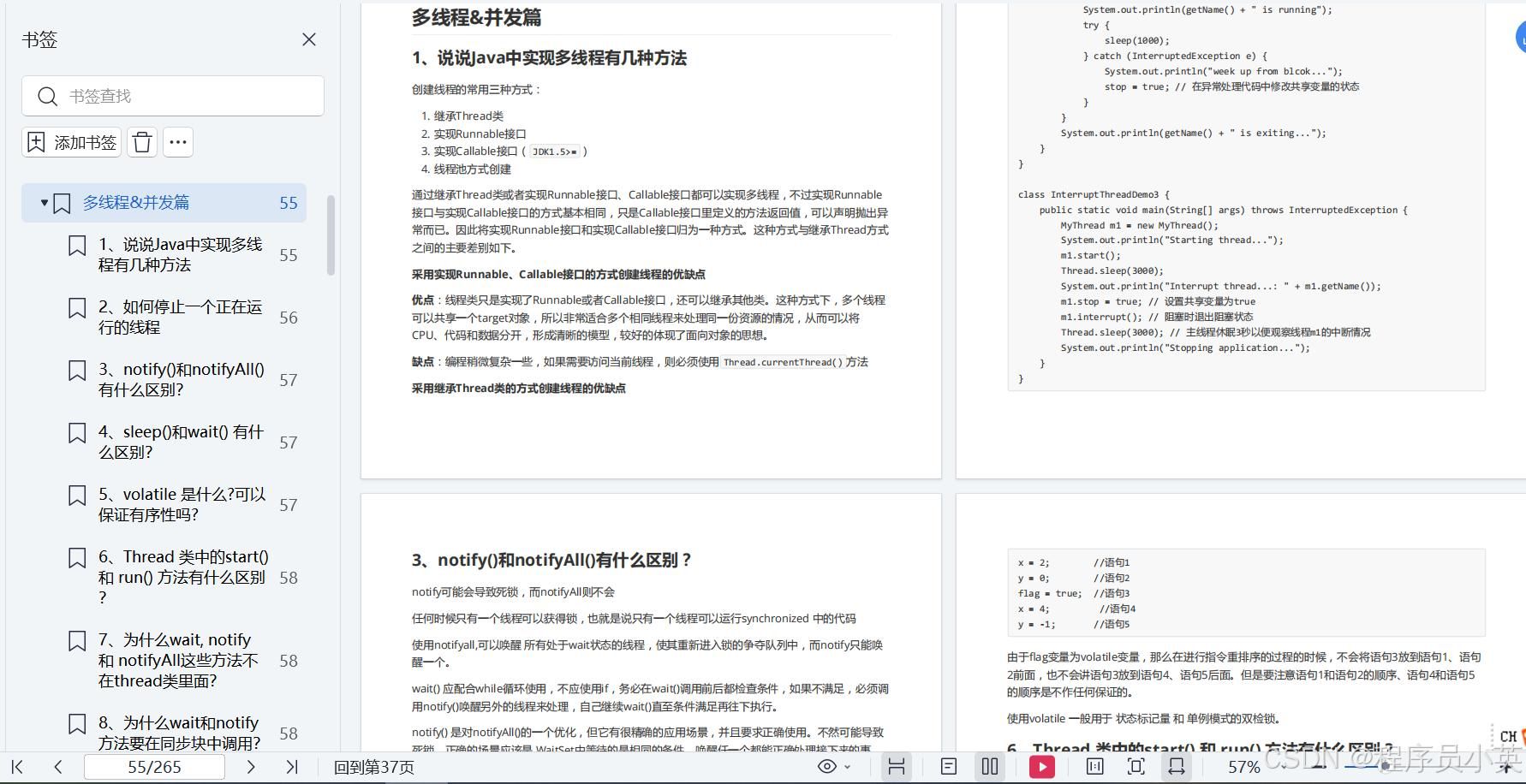Toggle continuous scrolling view icon
Screen dimensions: 1526x784
(x=897, y=767)
